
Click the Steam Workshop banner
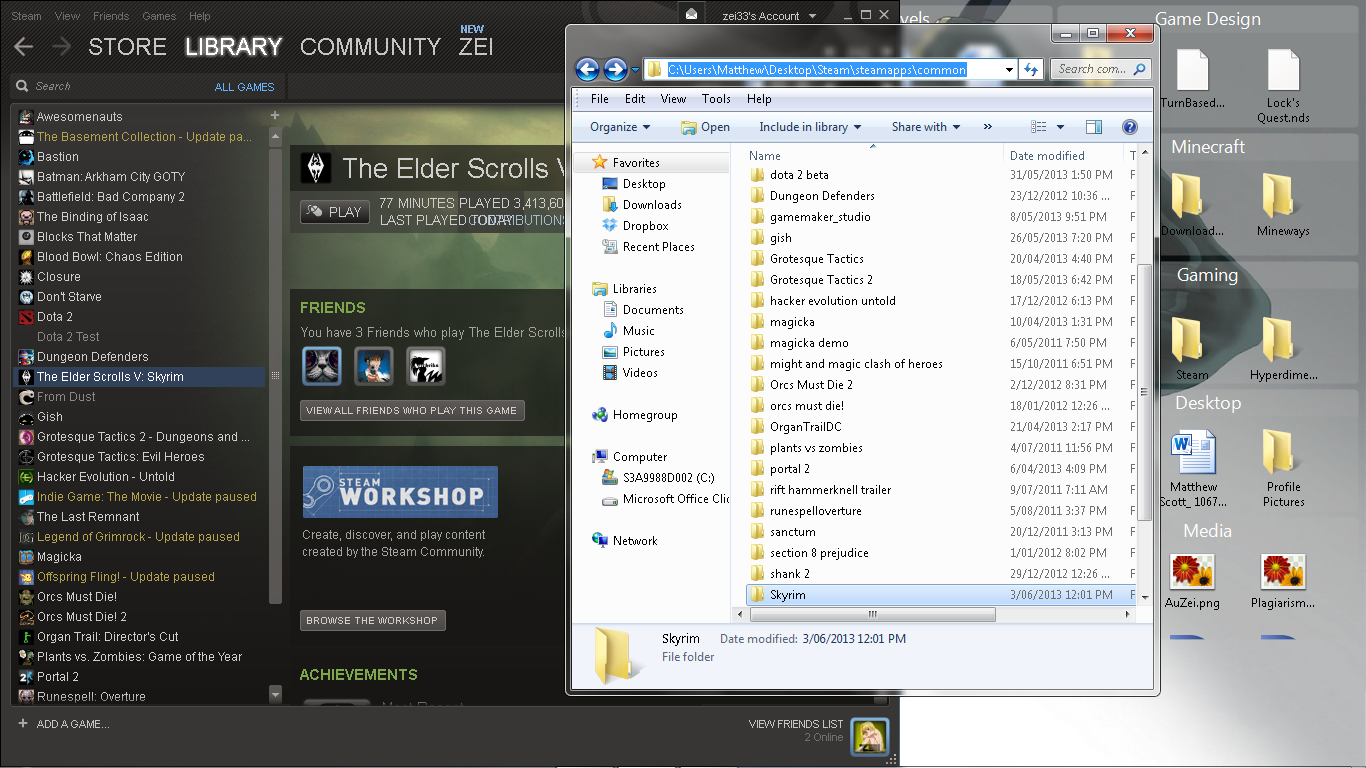(400, 492)
